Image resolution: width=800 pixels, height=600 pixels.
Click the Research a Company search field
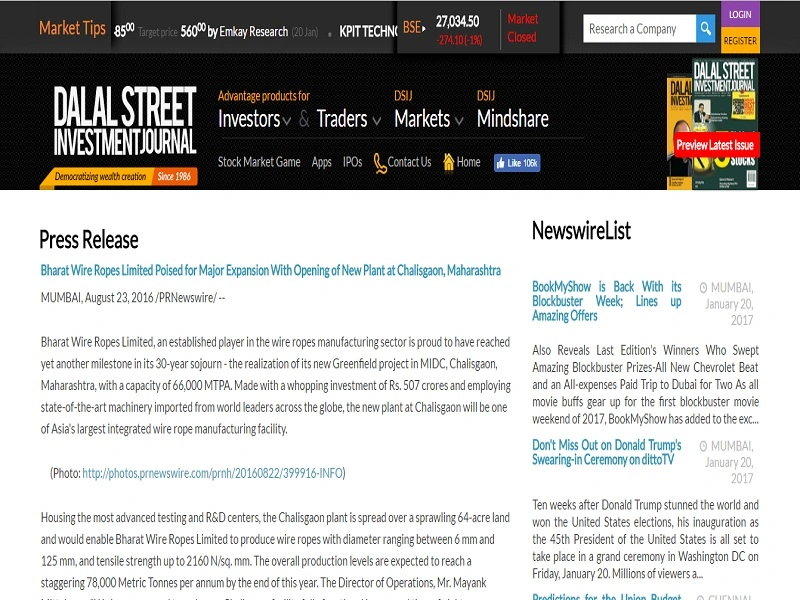pos(639,29)
